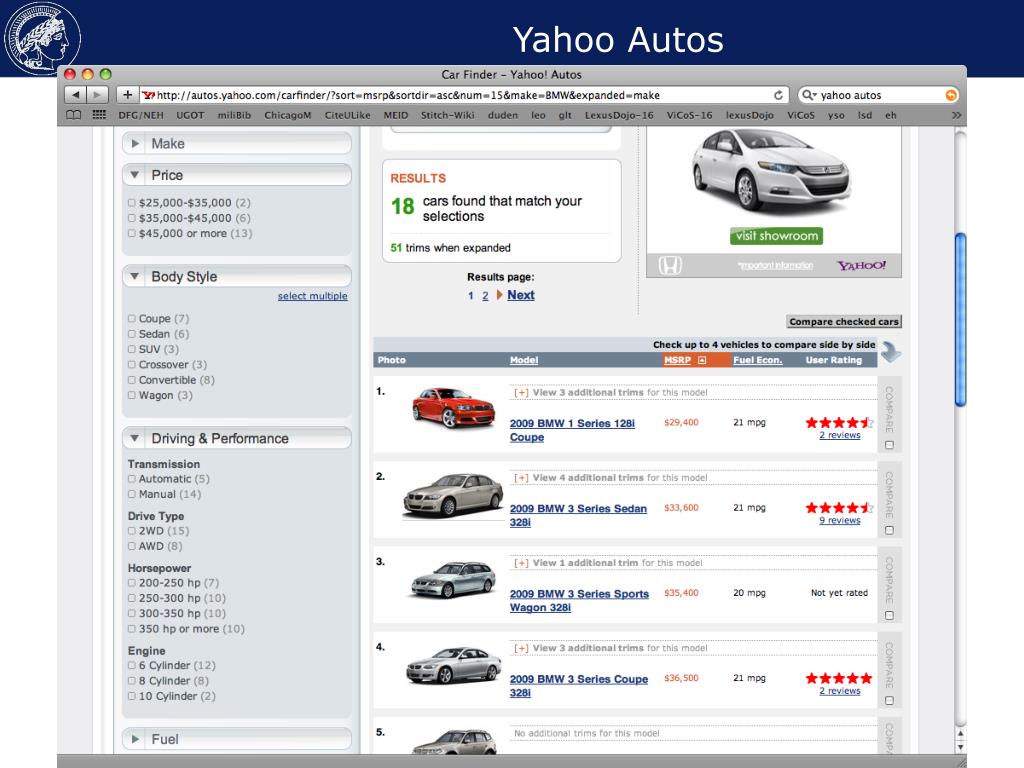Click the Yahoo! logo in the ad
This screenshot has width=1024, height=768.
[x=862, y=265]
